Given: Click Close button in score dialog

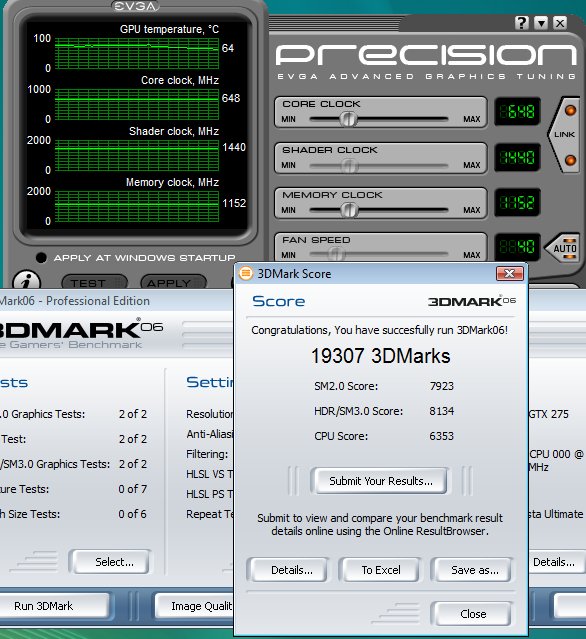Looking at the screenshot, I should [x=473, y=614].
